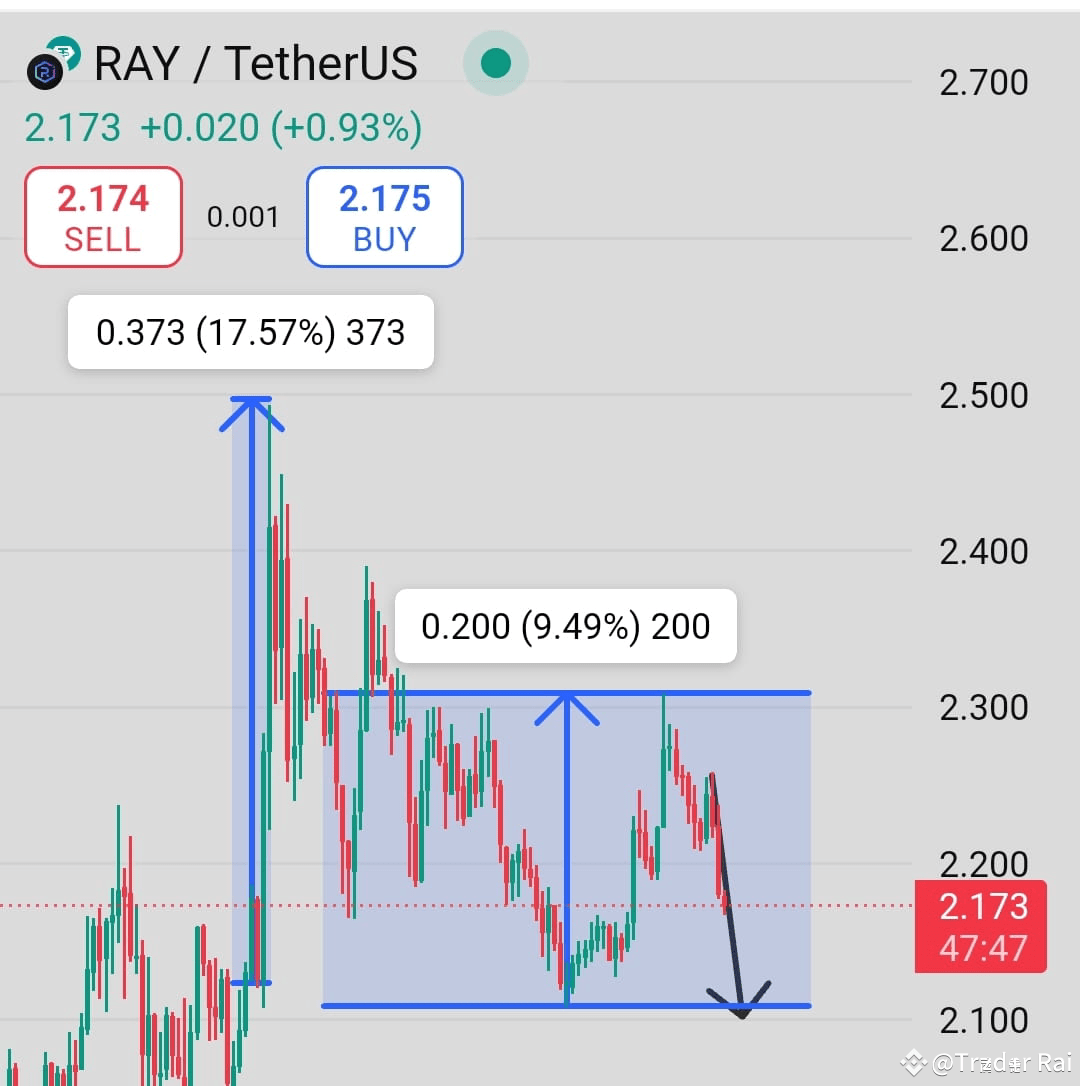Screen dimensions: 1080x1086
Task: Click the 2.300 price axis label
Action: pos(983,707)
